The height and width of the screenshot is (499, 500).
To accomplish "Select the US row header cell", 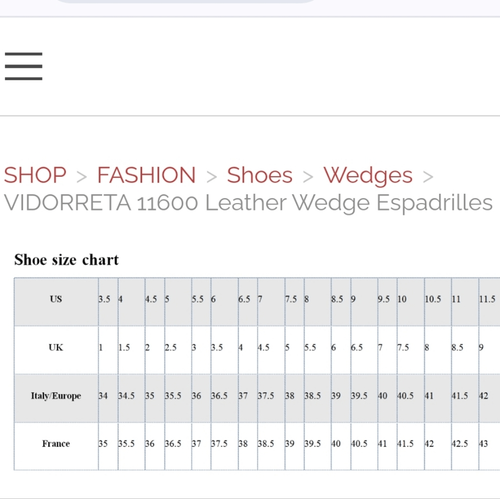I will [x=56, y=302].
